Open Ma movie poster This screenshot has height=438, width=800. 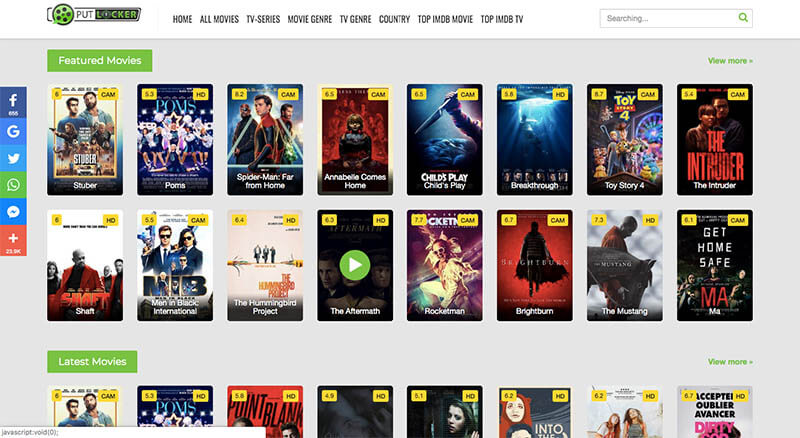[715, 265]
